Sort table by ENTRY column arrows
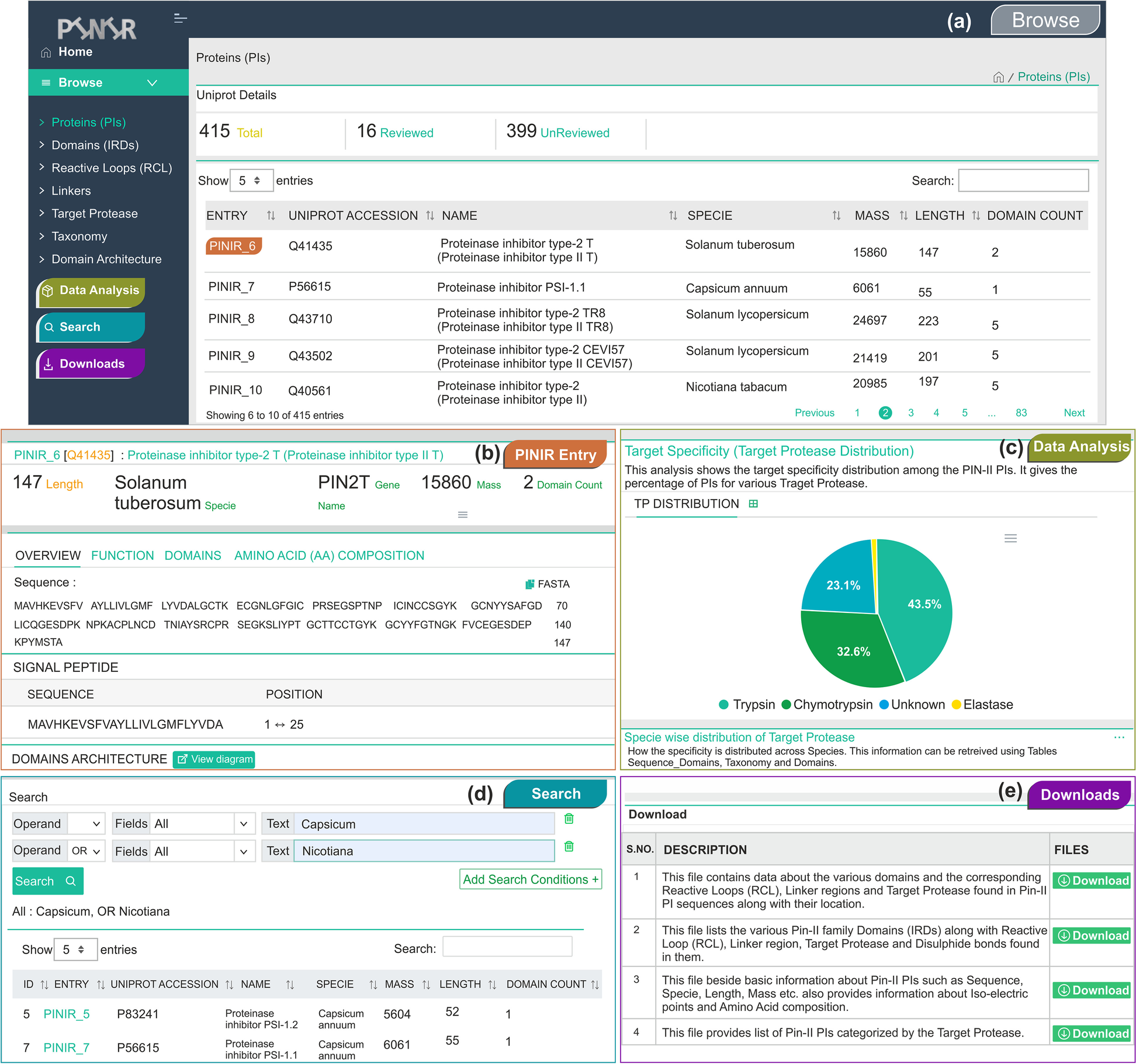This screenshot has height=1064, width=1136. pyautogui.click(x=271, y=216)
